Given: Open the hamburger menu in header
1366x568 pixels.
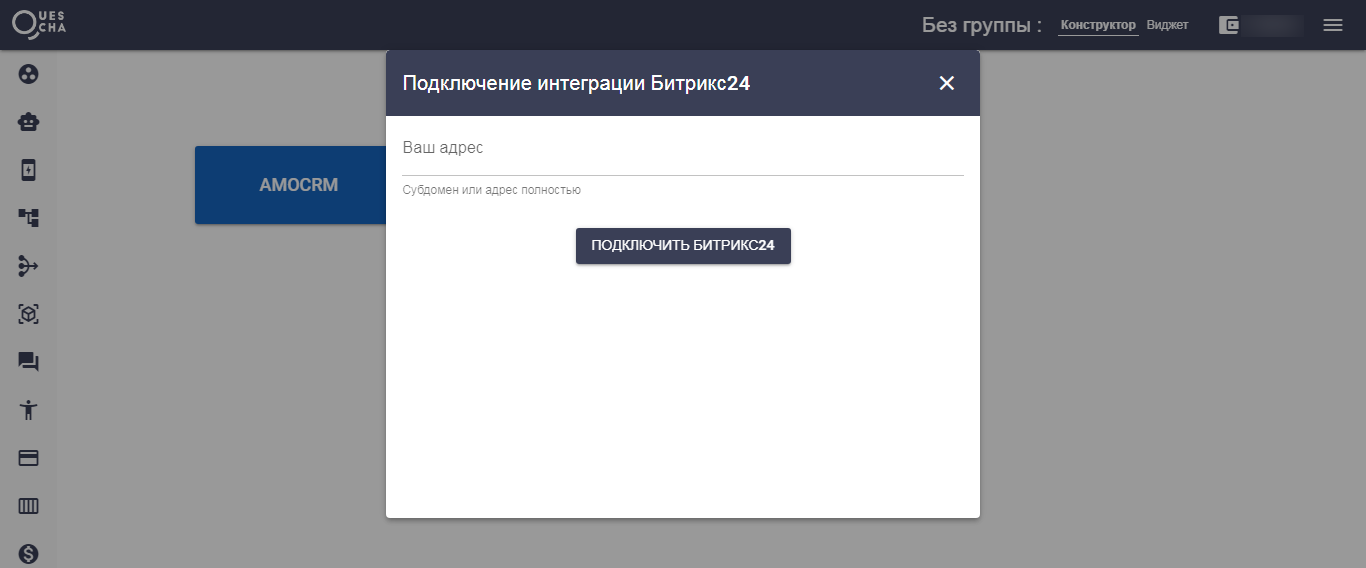Looking at the screenshot, I should coord(1332,25).
